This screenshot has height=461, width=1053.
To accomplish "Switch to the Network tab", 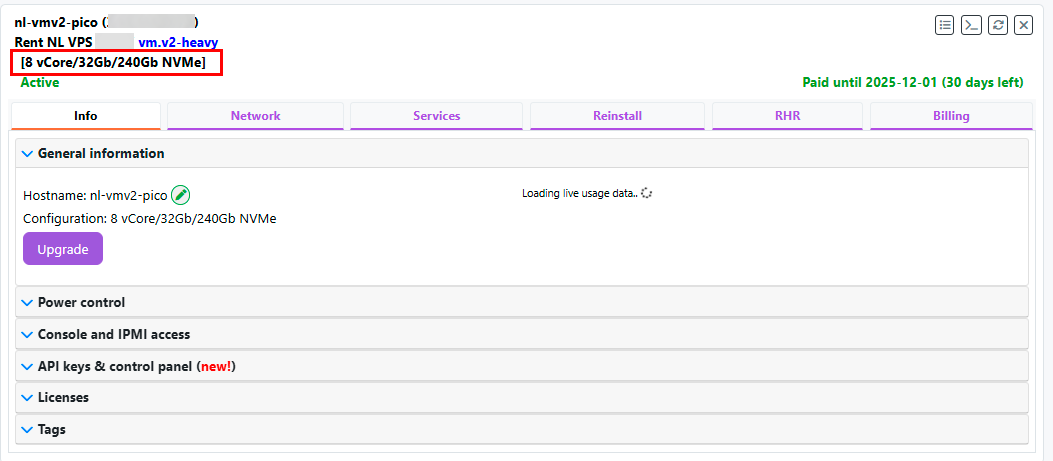I will coord(255,116).
